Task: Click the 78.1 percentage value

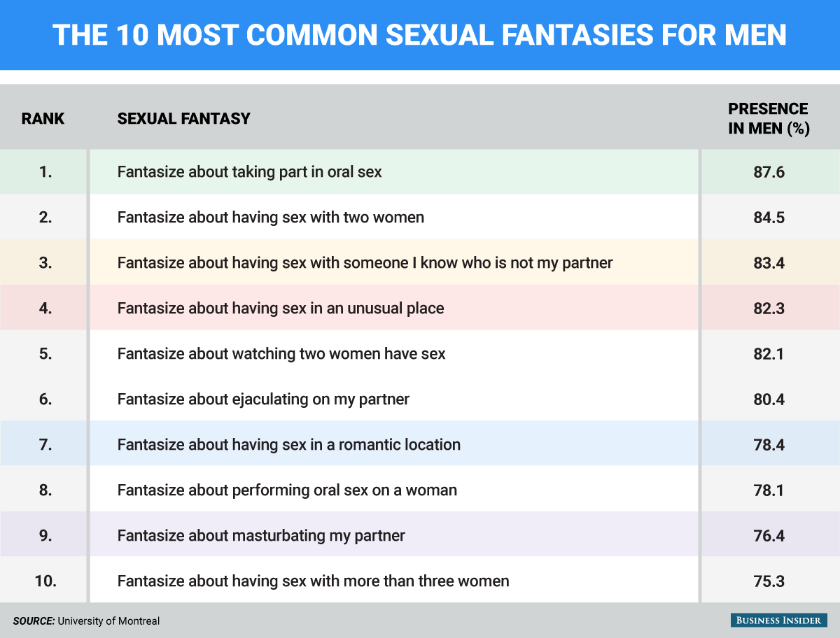Action: [x=768, y=490]
